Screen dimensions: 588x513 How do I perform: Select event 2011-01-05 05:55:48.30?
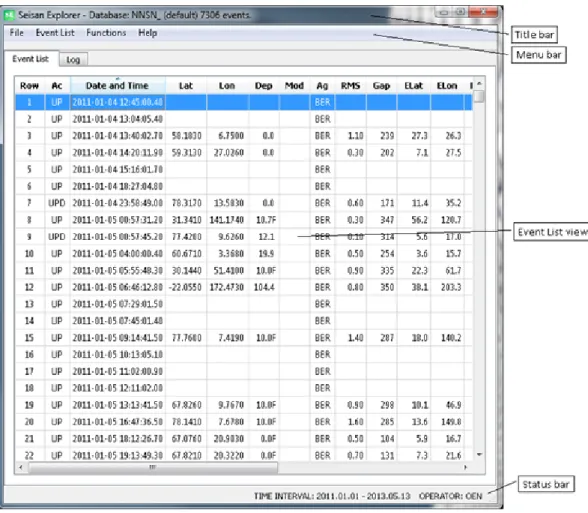click(x=244, y=270)
